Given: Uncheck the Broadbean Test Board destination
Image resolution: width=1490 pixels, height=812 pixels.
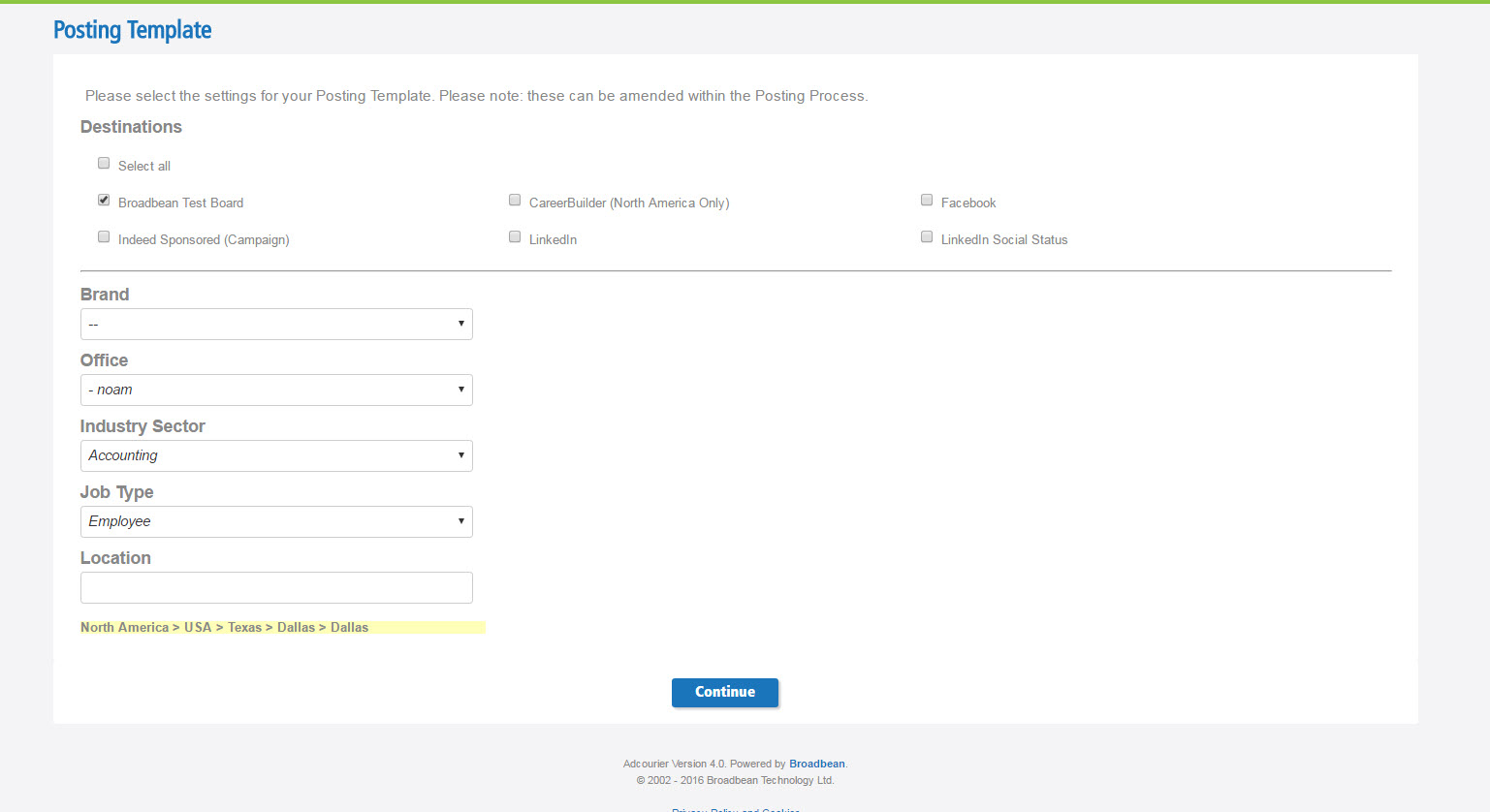Looking at the screenshot, I should pyautogui.click(x=104, y=200).
